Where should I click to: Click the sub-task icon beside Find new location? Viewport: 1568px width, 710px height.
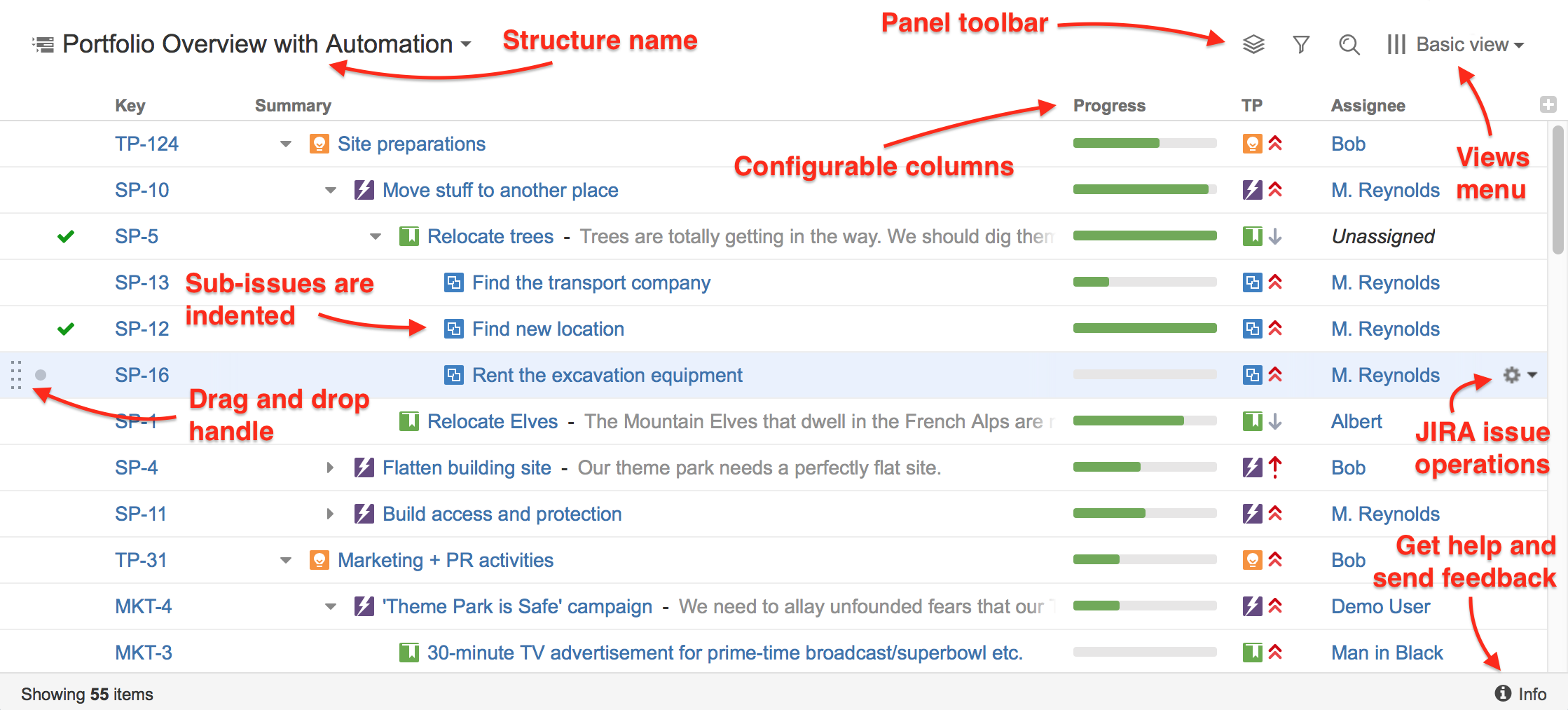point(453,328)
